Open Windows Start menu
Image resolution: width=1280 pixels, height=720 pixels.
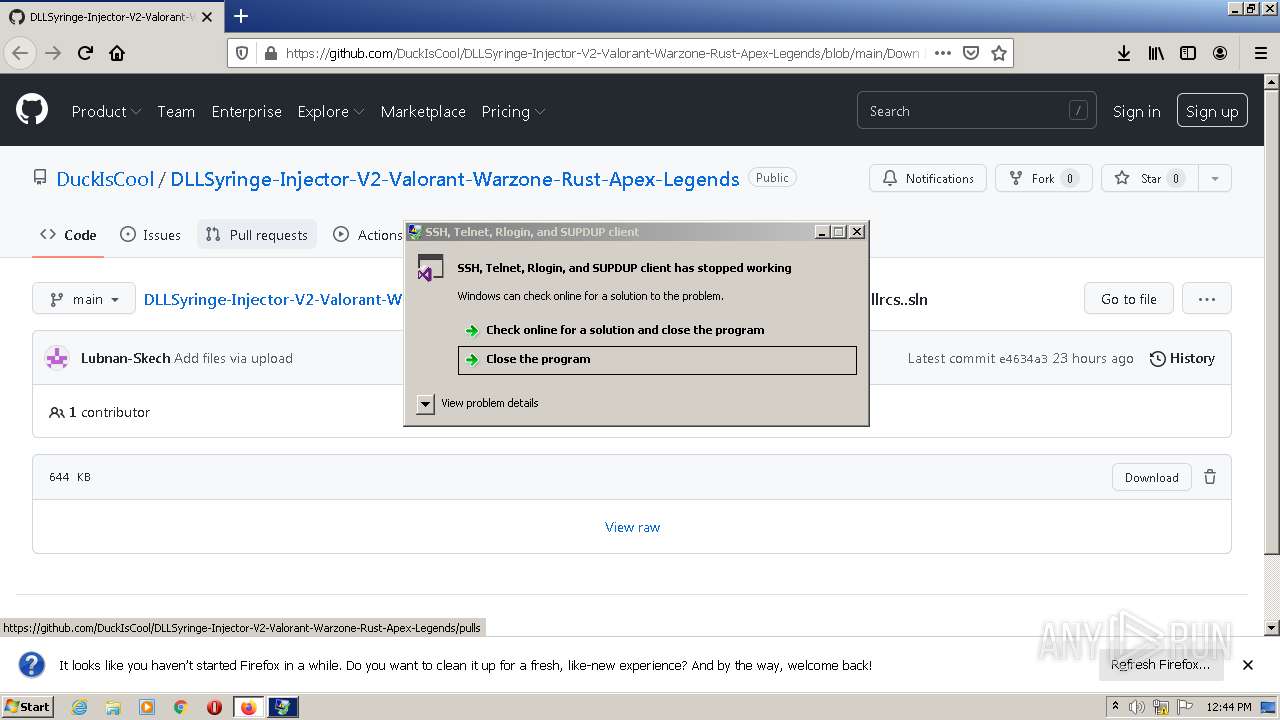click(x=27, y=707)
